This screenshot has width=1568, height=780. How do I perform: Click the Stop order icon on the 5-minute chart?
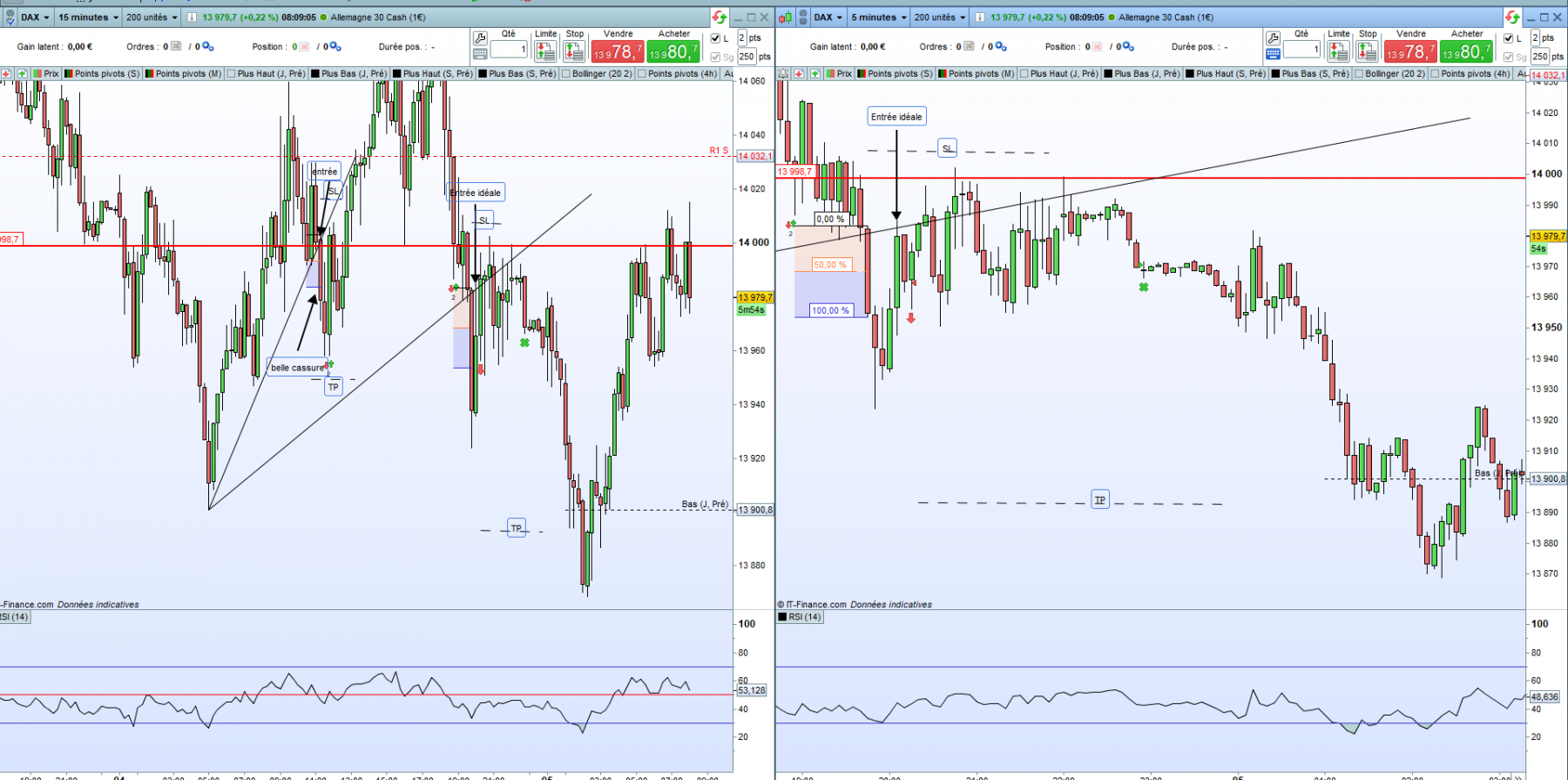pyautogui.click(x=1367, y=52)
